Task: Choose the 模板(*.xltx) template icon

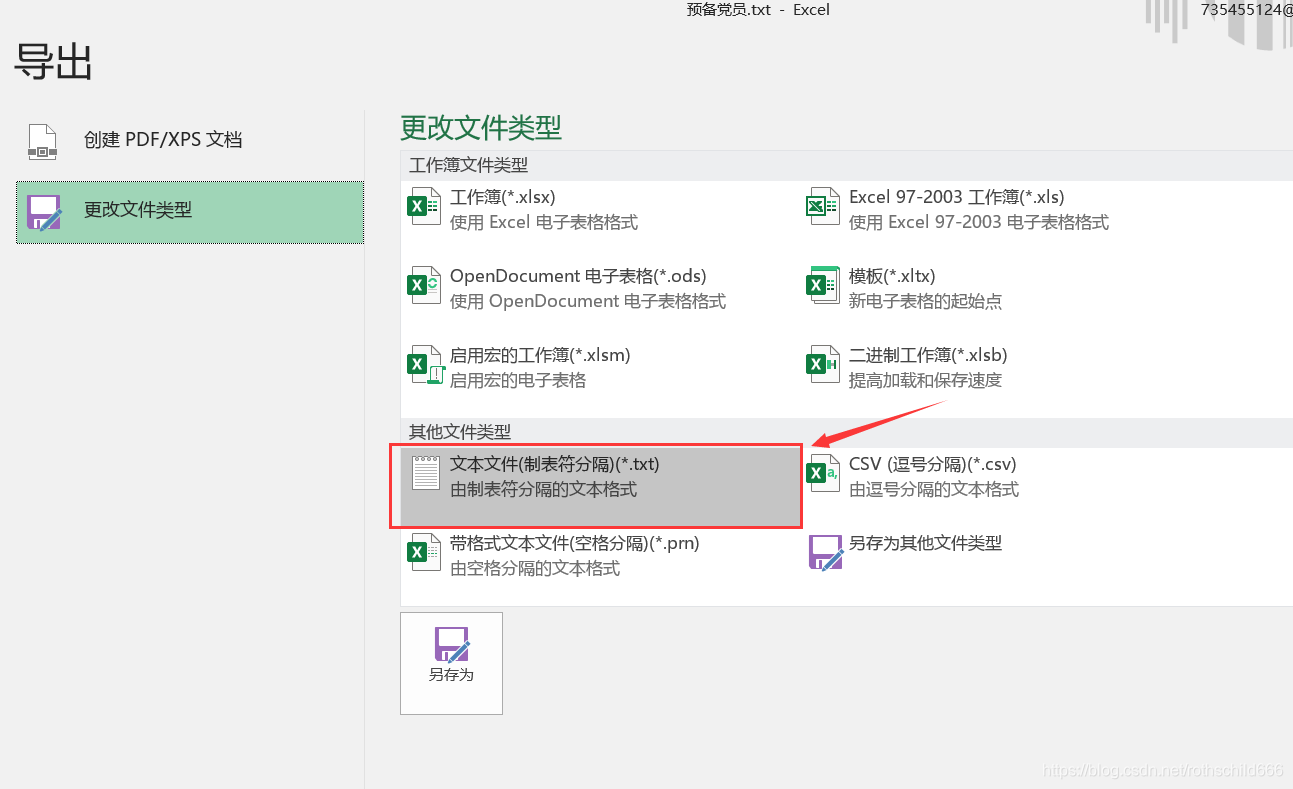Action: [x=823, y=285]
